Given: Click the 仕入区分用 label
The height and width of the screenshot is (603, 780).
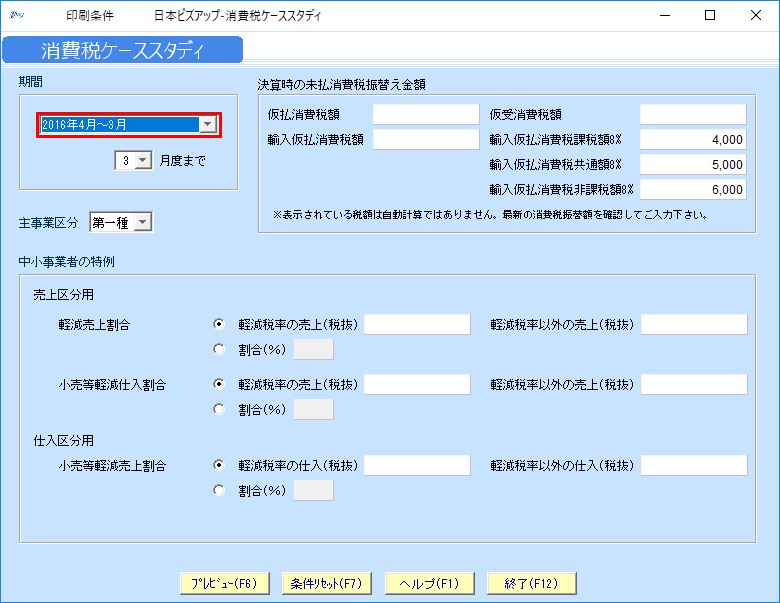Looking at the screenshot, I should (x=63, y=440).
